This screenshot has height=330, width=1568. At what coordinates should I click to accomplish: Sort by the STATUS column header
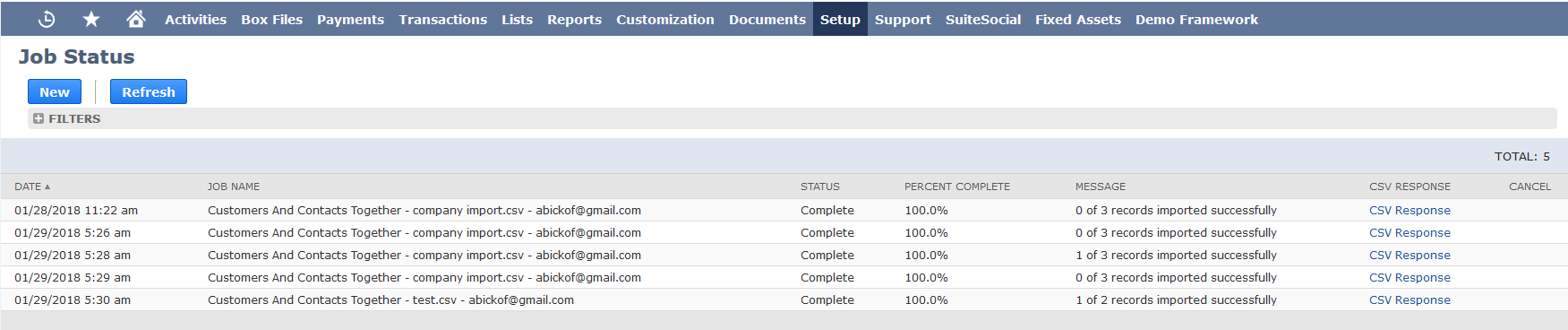[820, 187]
